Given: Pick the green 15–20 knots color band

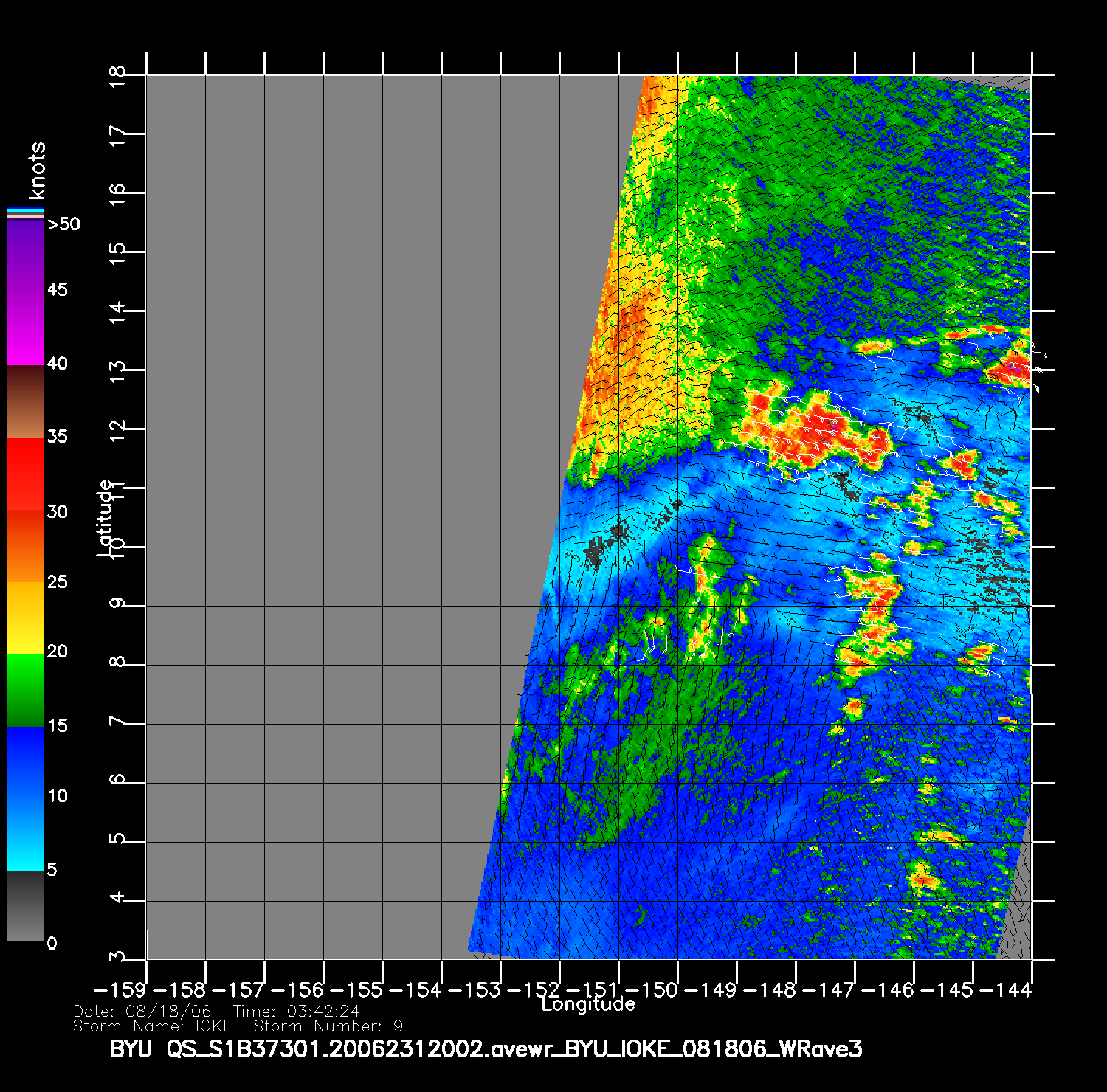Looking at the screenshot, I should (x=25, y=691).
